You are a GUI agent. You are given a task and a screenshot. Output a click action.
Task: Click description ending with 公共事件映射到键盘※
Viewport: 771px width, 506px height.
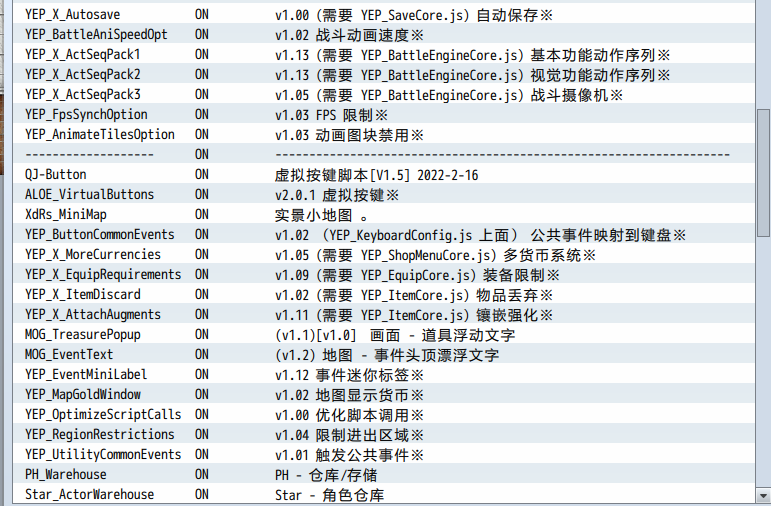pos(480,236)
